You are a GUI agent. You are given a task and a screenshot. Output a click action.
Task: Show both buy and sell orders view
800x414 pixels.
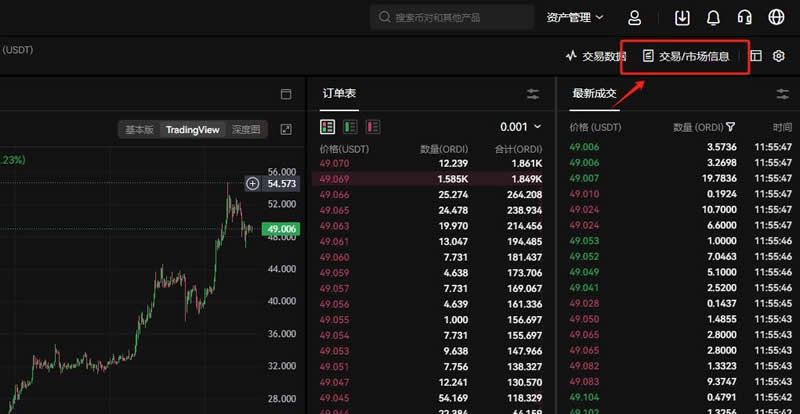pos(327,127)
